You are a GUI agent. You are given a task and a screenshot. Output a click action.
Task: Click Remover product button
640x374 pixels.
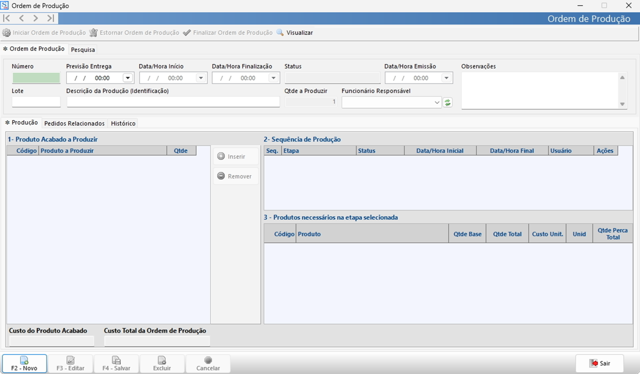pyautogui.click(x=236, y=176)
